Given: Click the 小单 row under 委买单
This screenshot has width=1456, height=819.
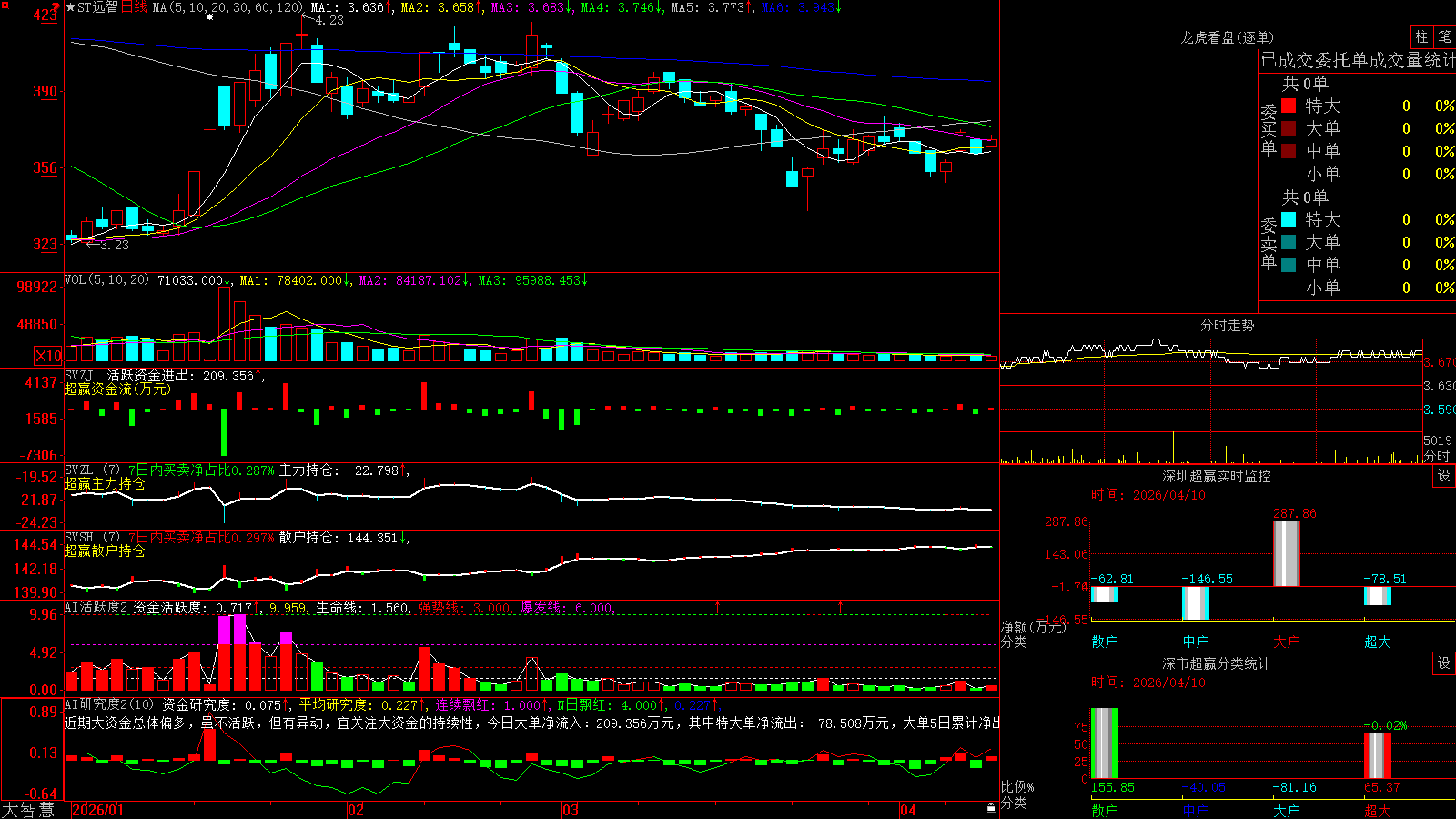Looking at the screenshot, I should point(1368,174).
